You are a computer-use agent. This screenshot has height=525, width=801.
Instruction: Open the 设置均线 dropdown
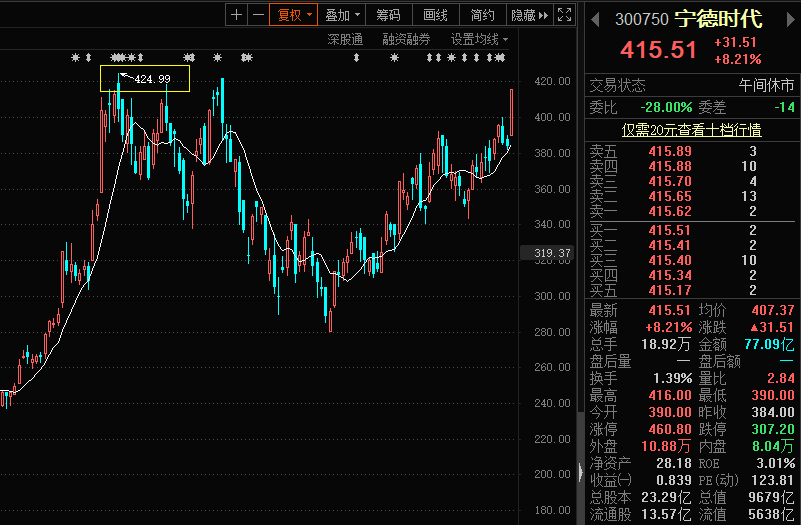pyautogui.click(x=479, y=39)
